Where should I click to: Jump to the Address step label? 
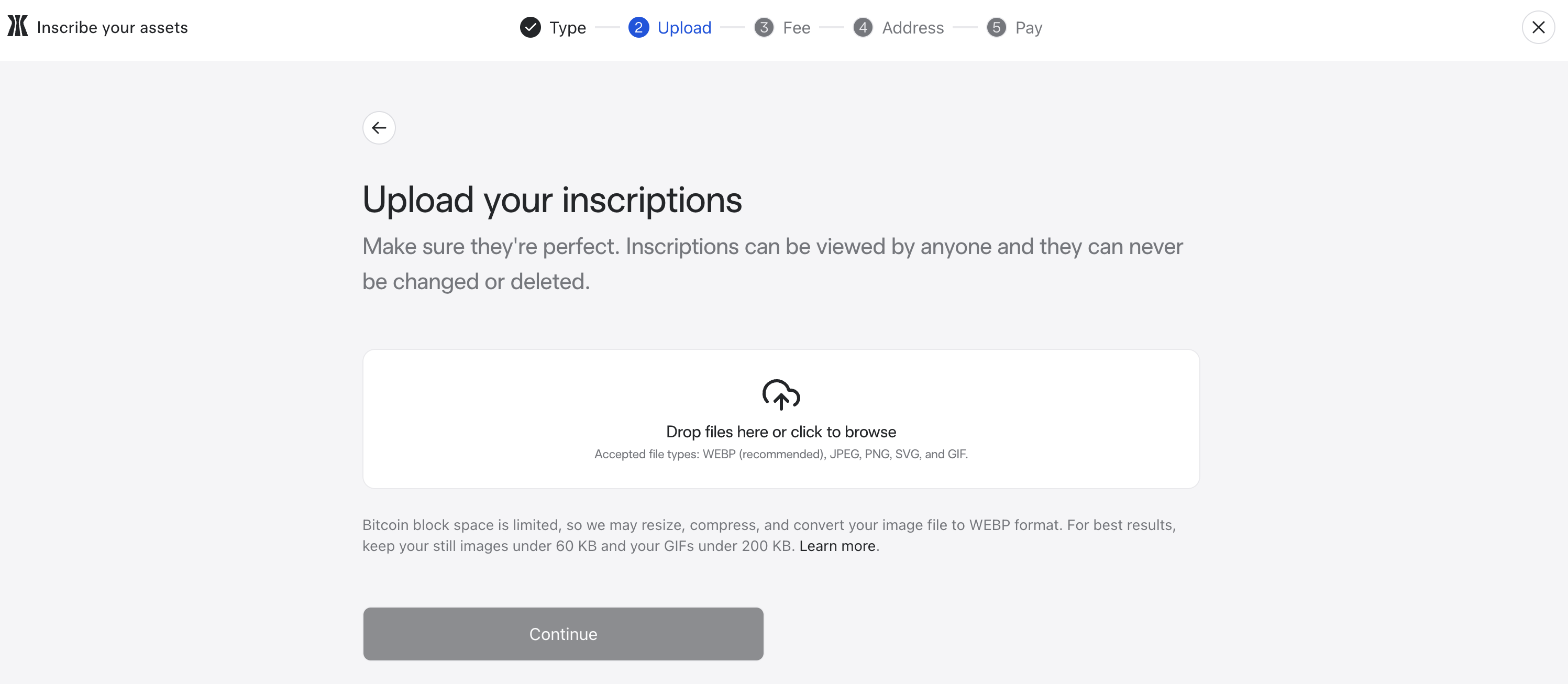912,28
